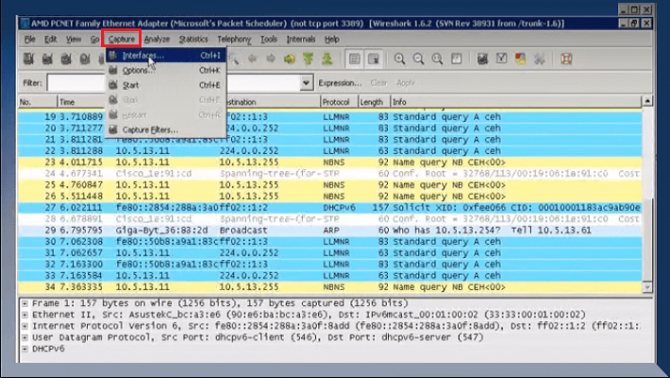670x378 pixels.
Task: Select packet 34 NBNS row
Action: click(330, 287)
